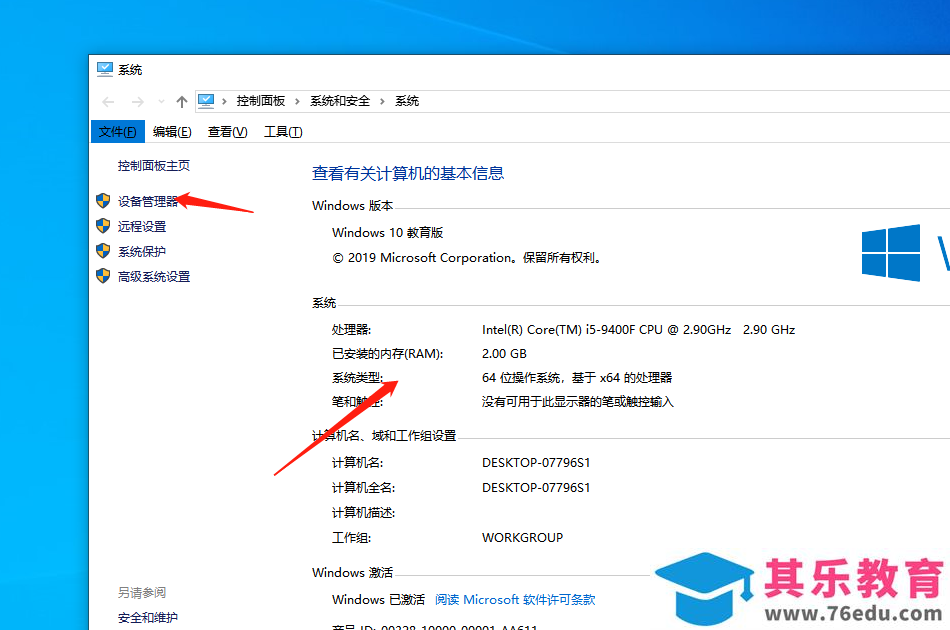Click the heading 查看有关计算机的基本信息
Viewport: 950px width, 630px height.
pos(408,174)
